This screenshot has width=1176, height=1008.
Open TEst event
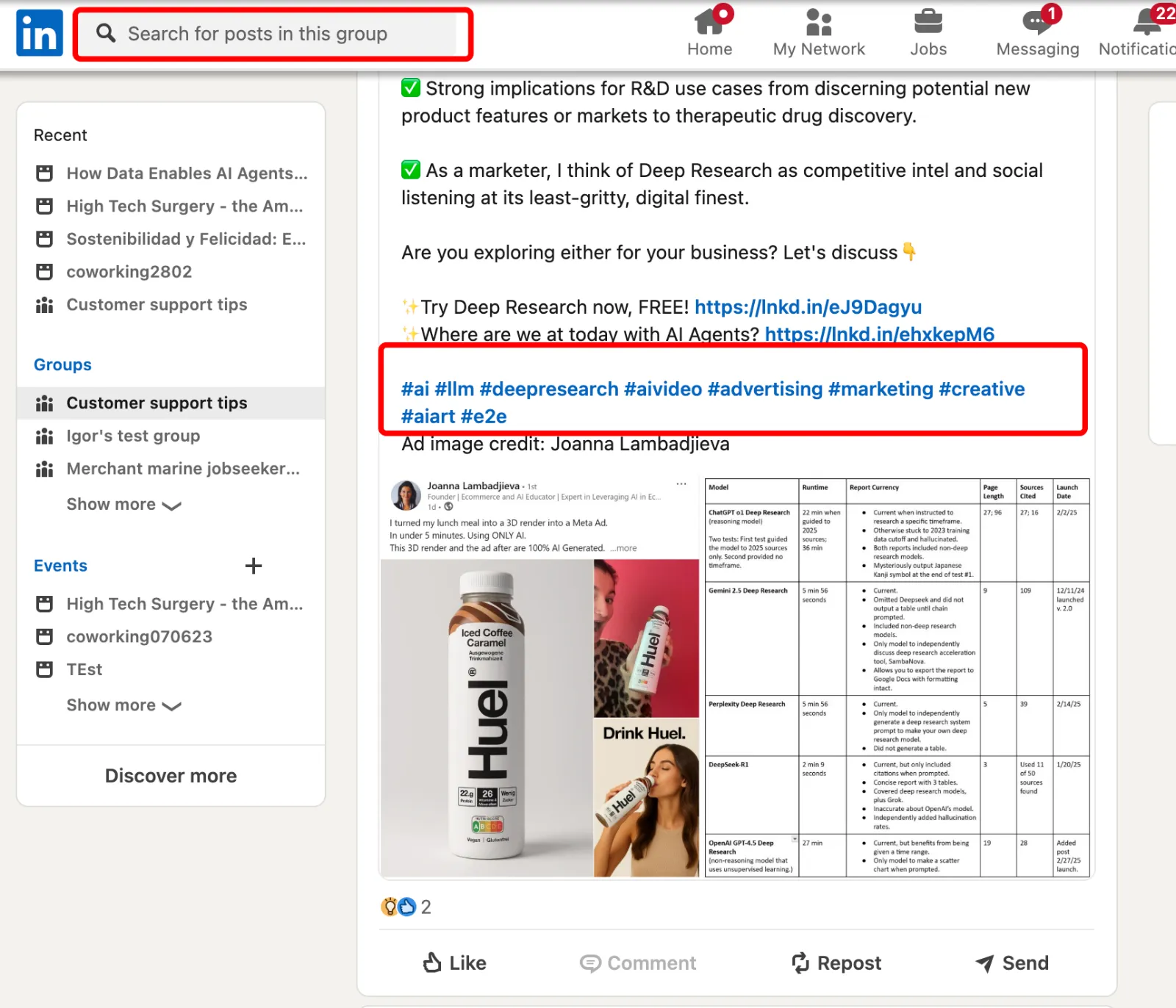[85, 669]
